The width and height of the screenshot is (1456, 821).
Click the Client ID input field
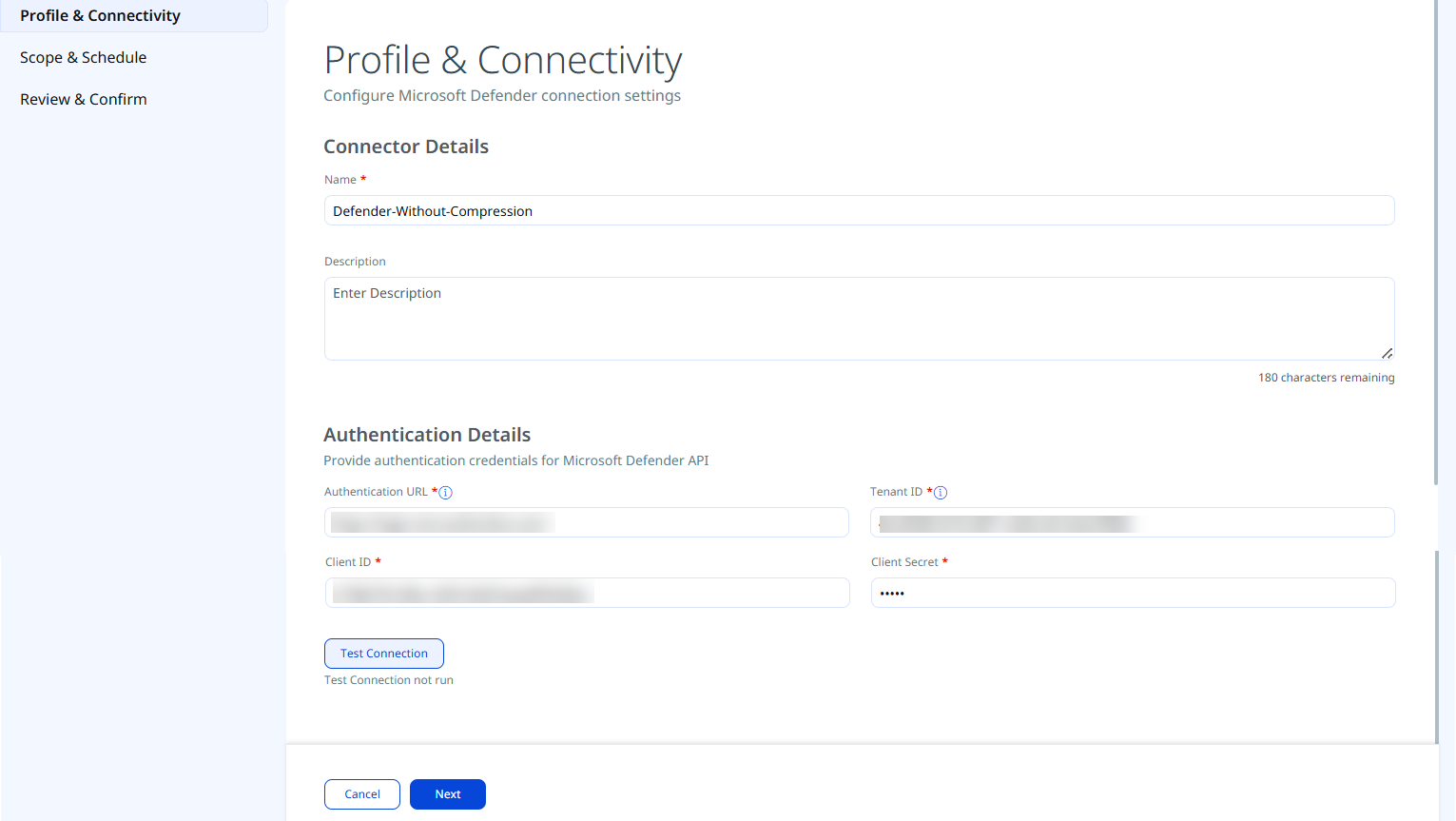(x=588, y=593)
